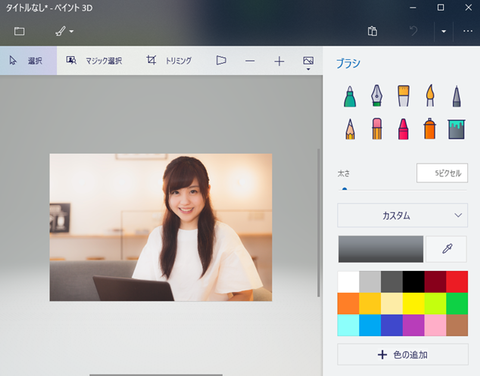Toggle the 3D view flag icon
480x376 pixels.
pyautogui.click(x=221, y=61)
